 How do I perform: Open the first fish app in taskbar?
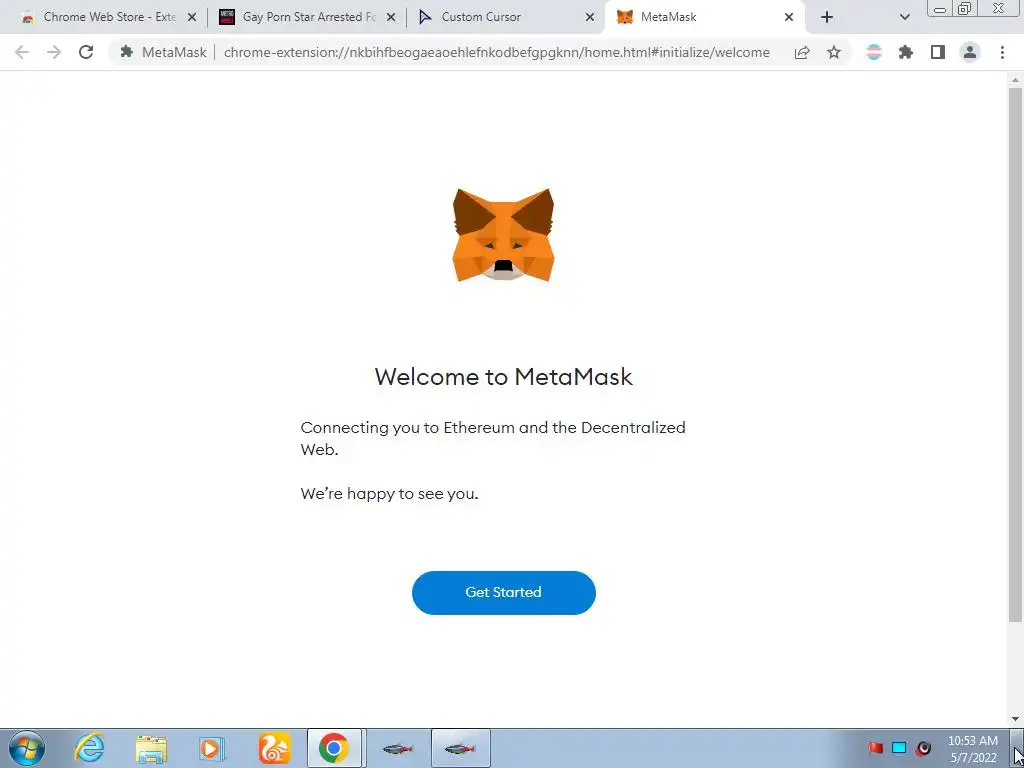coord(398,748)
